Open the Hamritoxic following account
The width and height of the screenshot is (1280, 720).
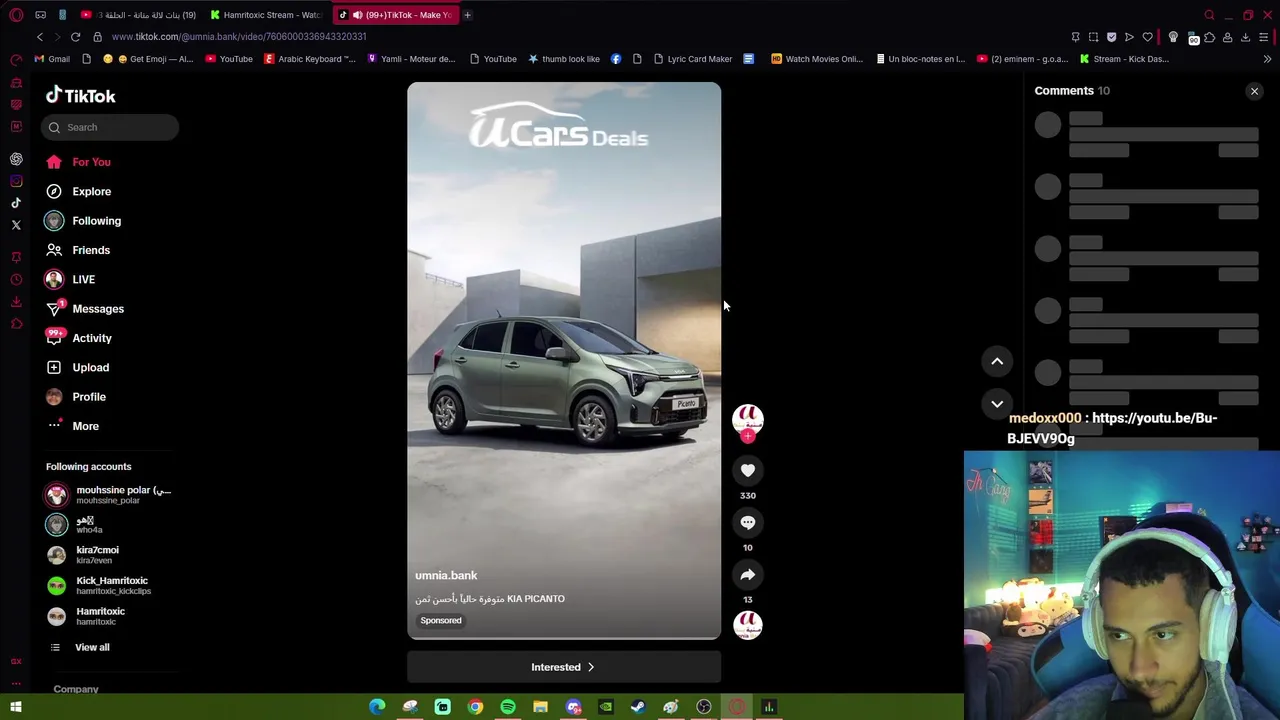pyautogui.click(x=86, y=616)
